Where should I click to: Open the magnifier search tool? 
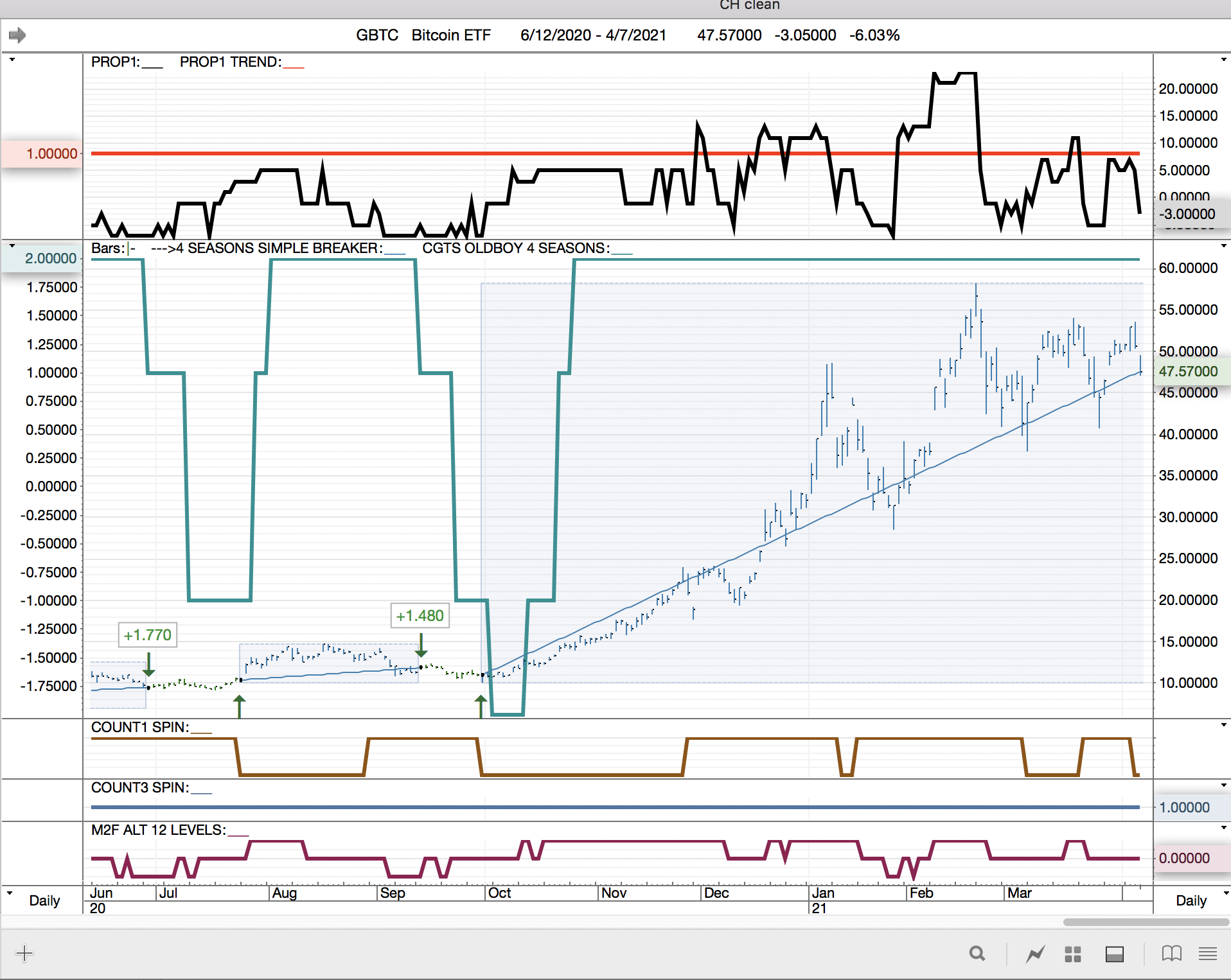coord(977,954)
